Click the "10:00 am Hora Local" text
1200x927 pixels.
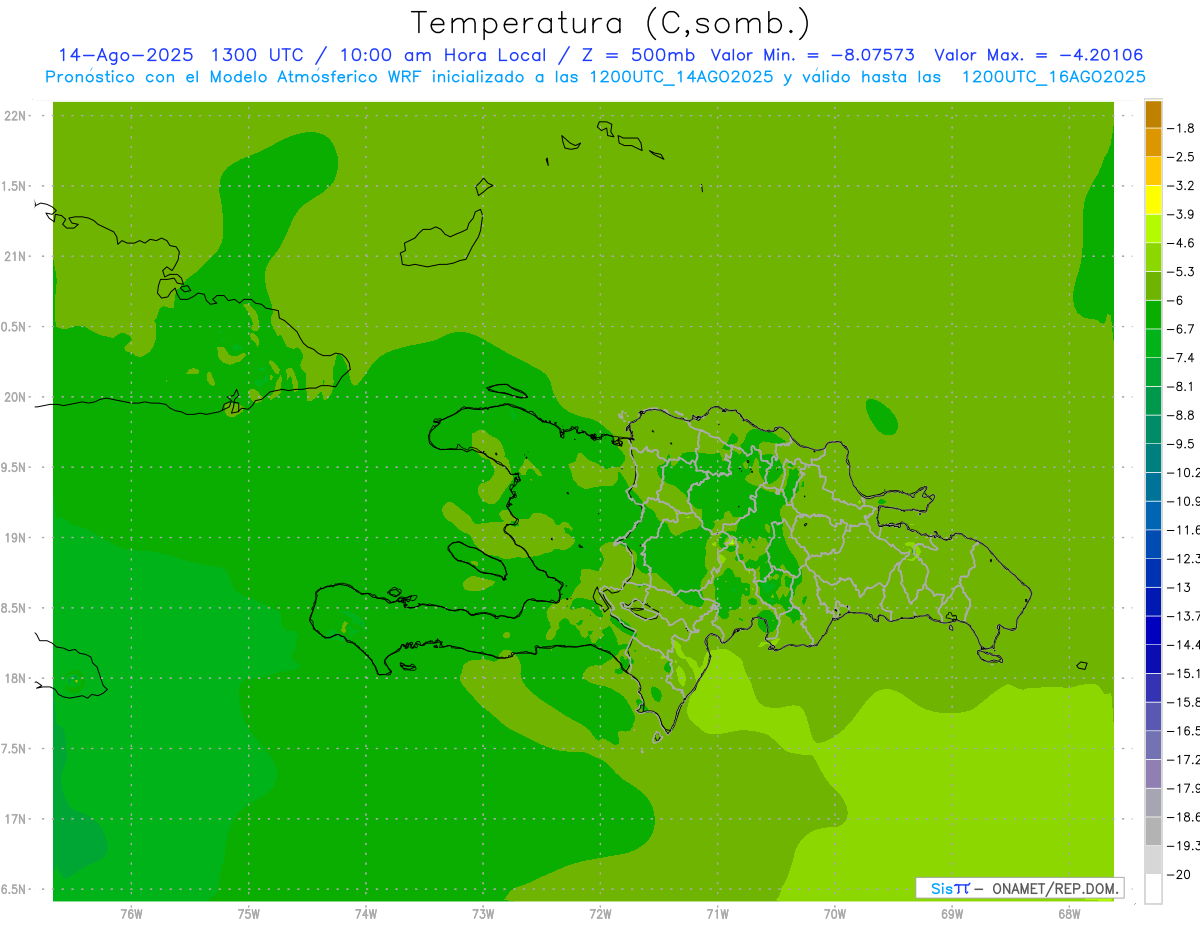coord(442,55)
